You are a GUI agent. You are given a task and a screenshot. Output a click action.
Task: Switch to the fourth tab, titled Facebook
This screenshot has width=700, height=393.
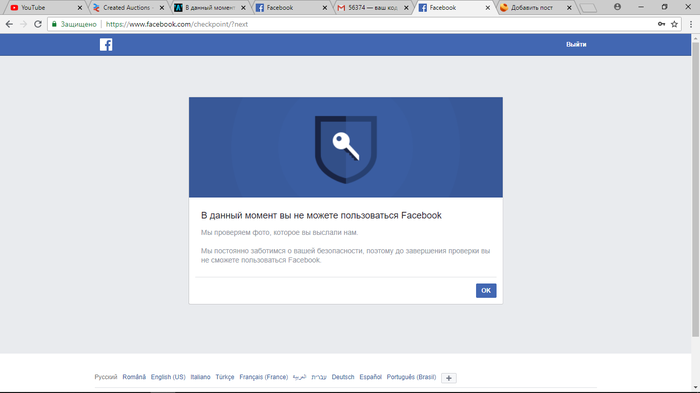pos(291,8)
